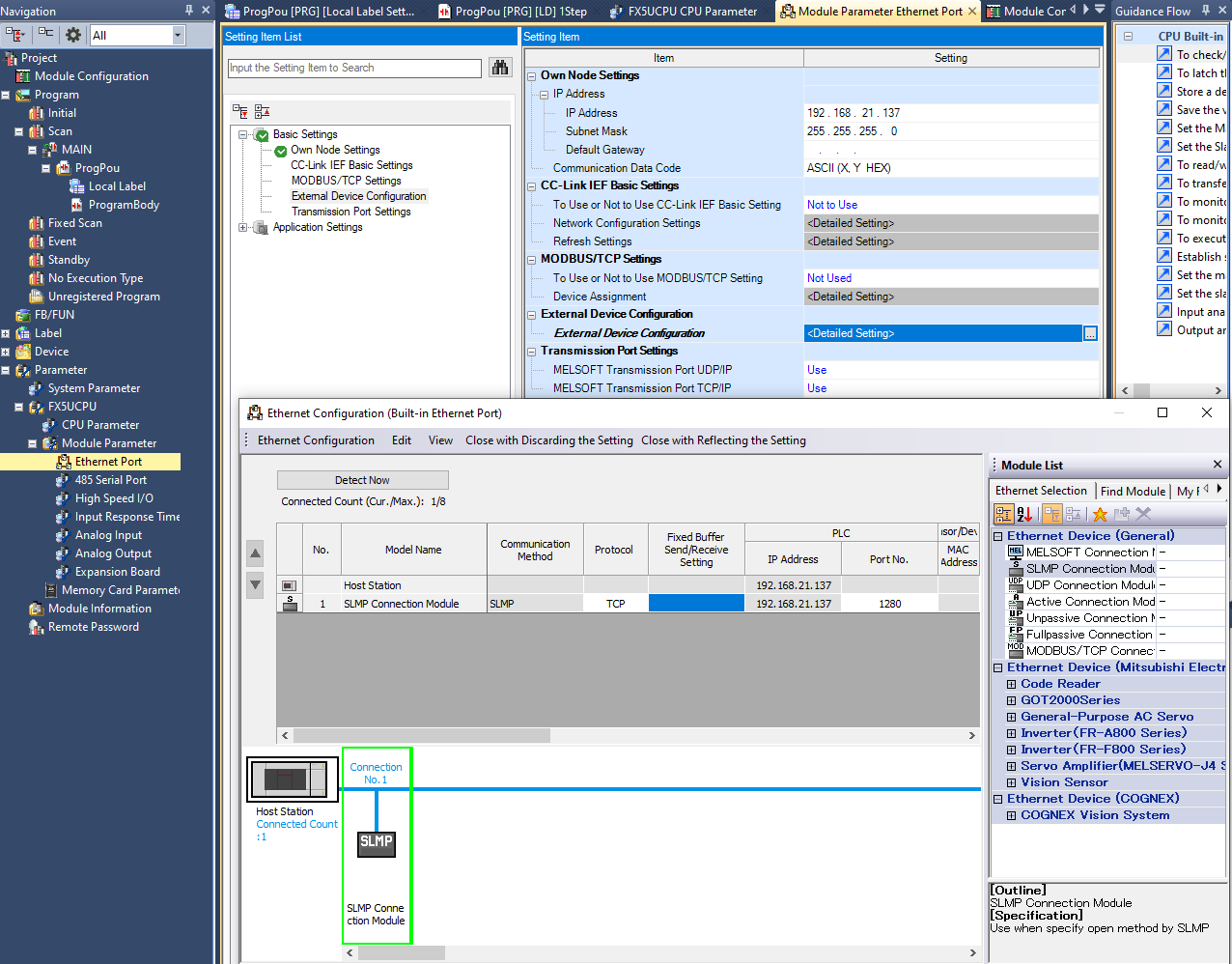
Task: Collapse the Basic Settings tree node
Action: (243, 134)
